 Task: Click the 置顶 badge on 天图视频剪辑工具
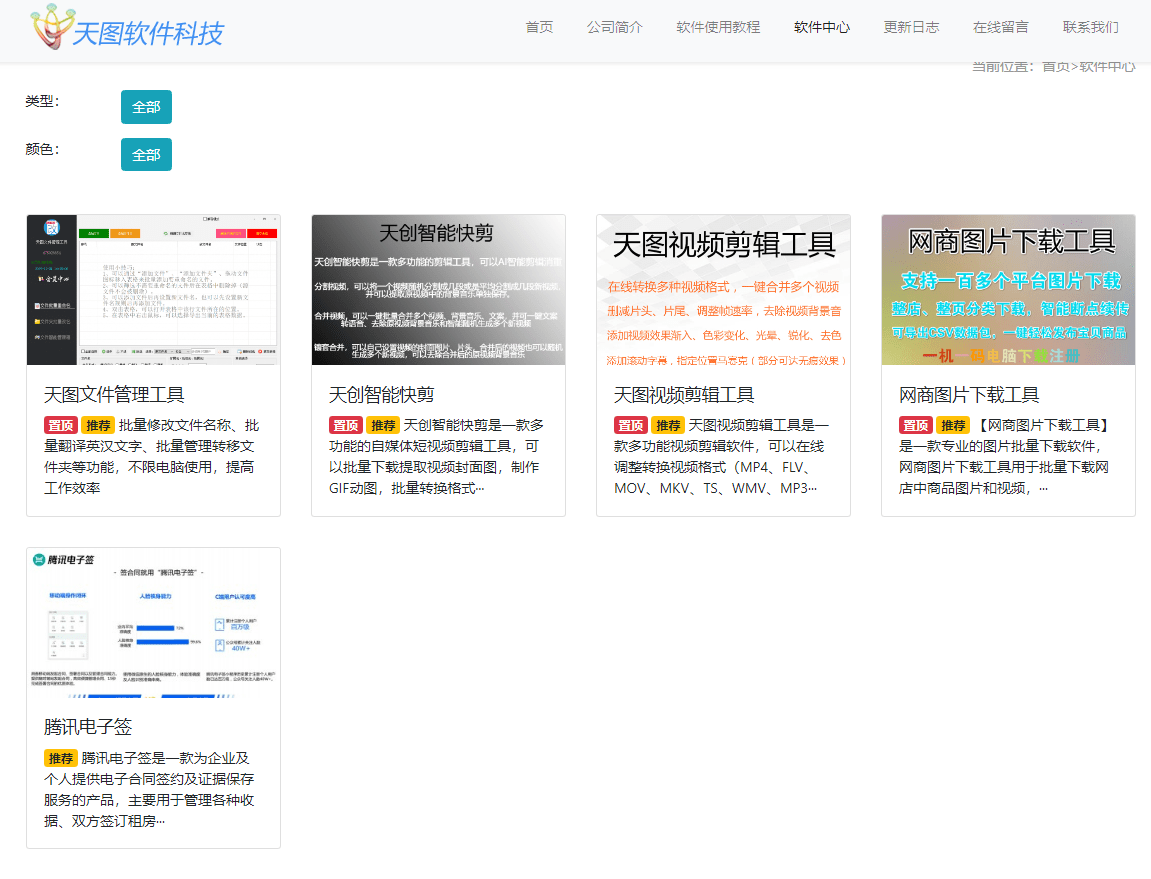tap(631, 424)
